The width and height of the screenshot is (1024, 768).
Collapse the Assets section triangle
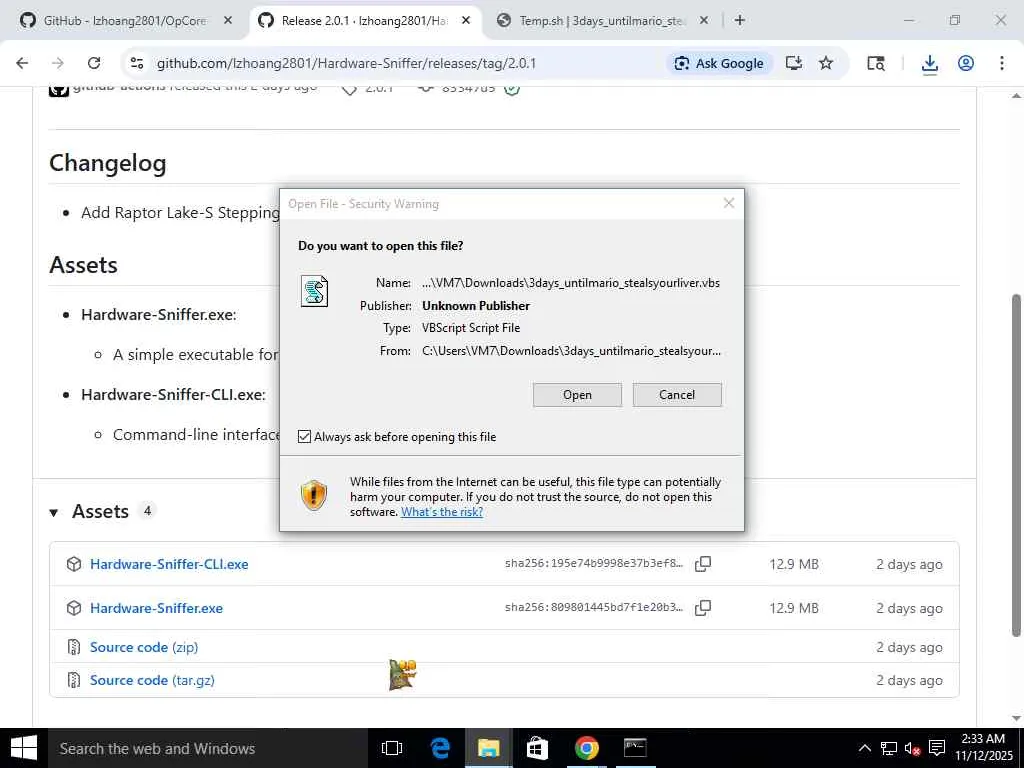pyautogui.click(x=54, y=513)
